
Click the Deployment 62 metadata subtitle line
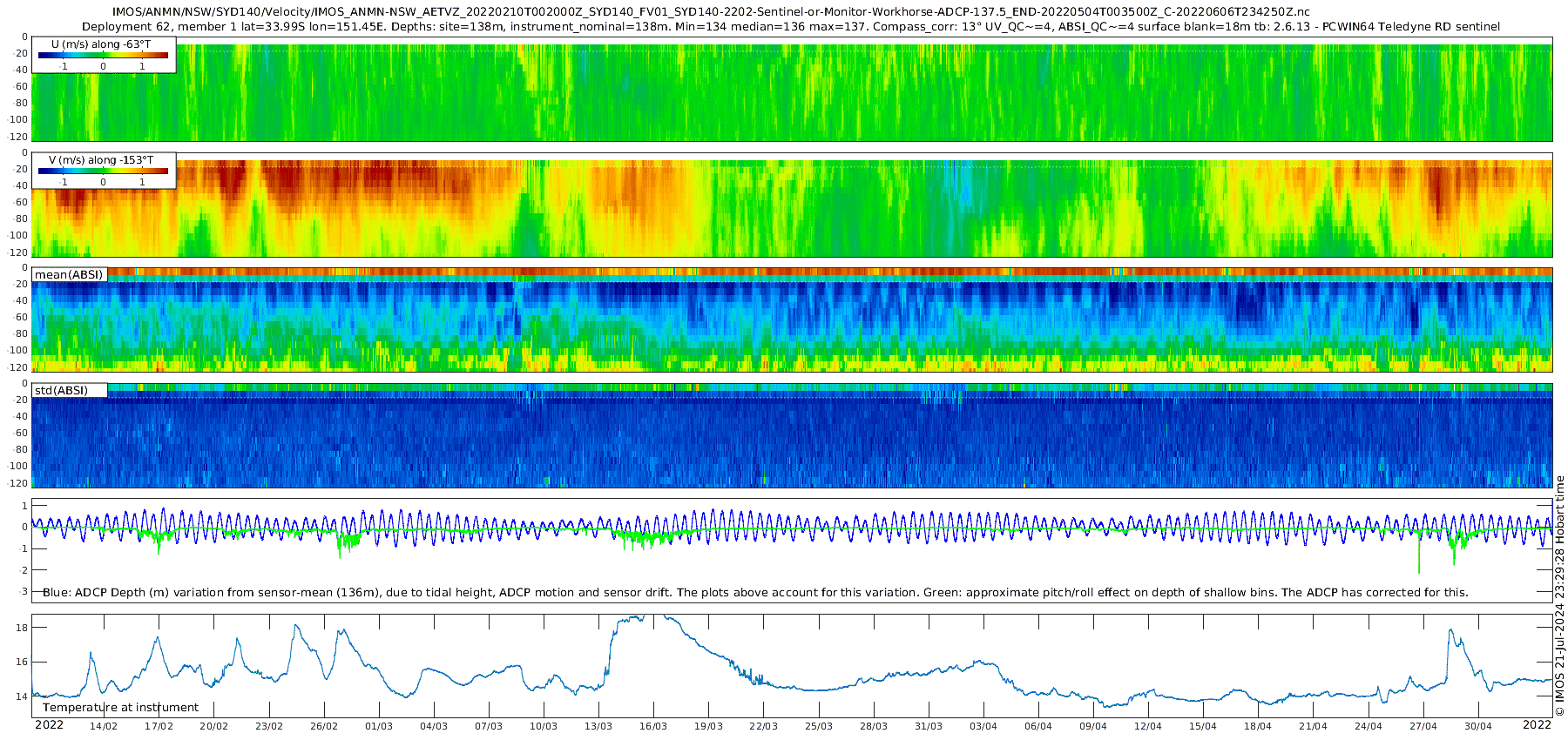coord(791,26)
